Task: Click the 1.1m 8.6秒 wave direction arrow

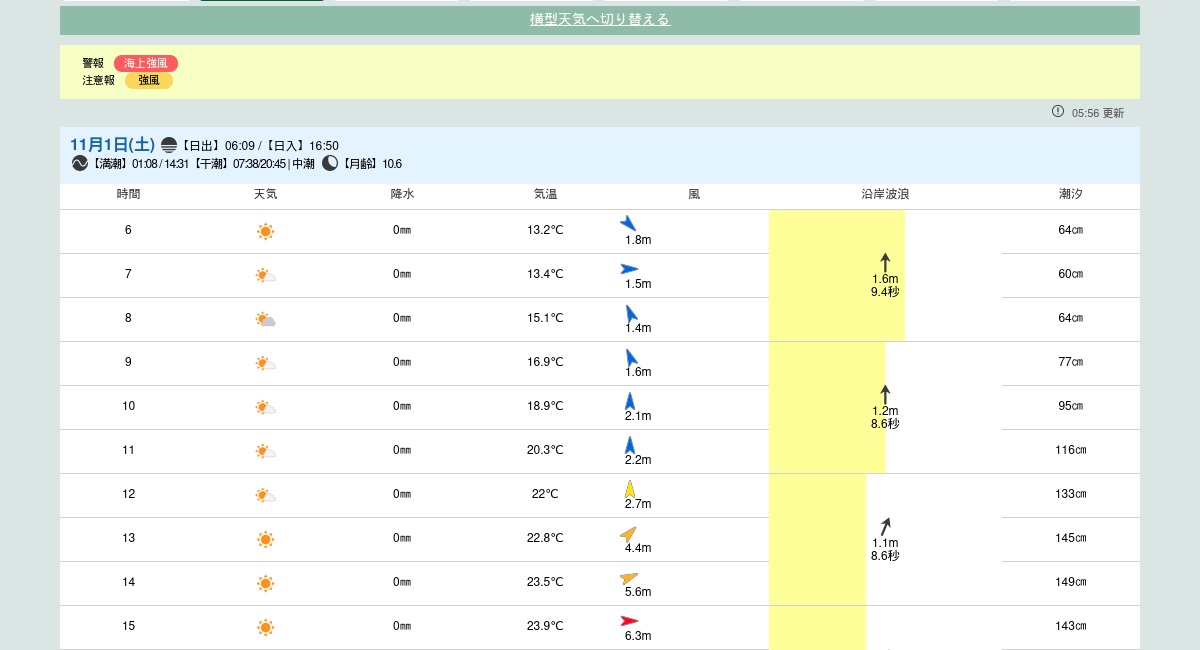Action: pyautogui.click(x=885, y=526)
